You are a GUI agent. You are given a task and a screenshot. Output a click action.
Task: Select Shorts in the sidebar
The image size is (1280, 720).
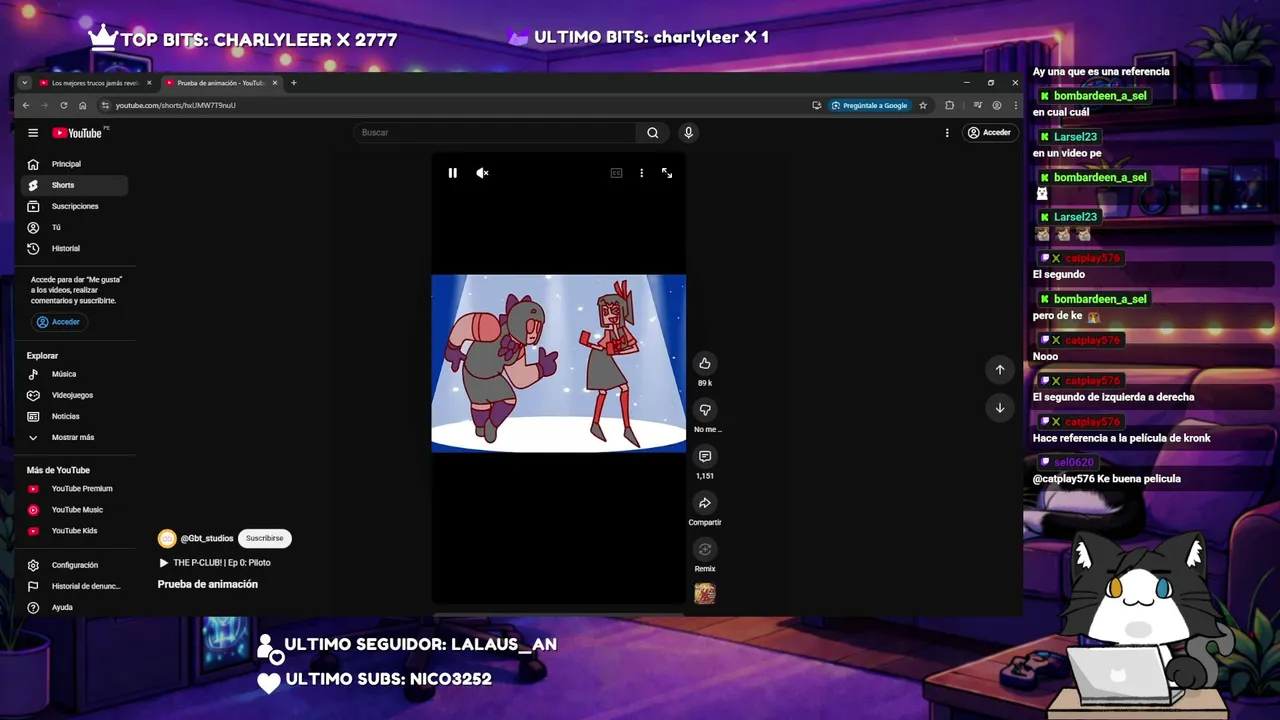[x=74, y=185]
